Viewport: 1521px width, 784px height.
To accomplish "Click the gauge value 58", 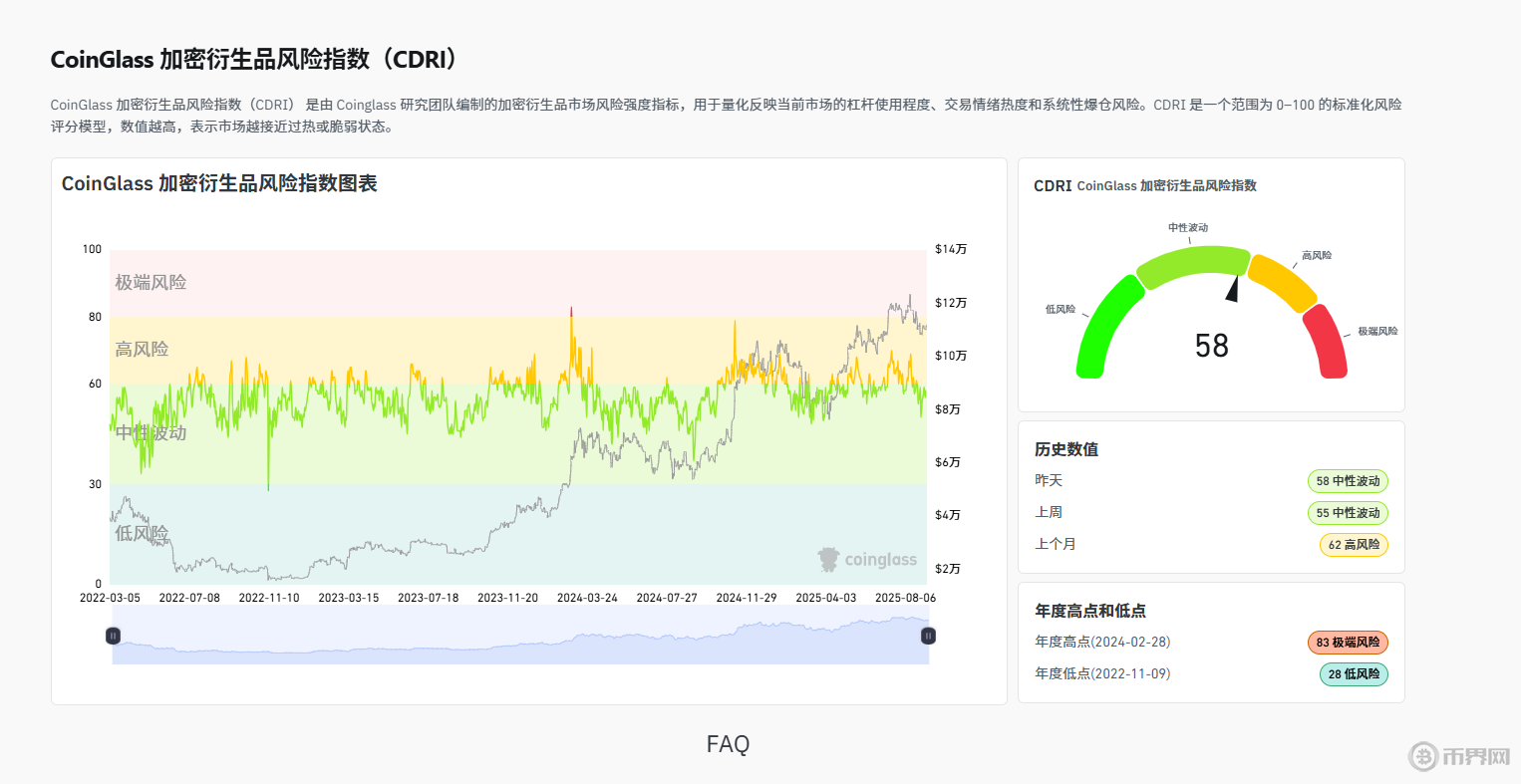I will click(1211, 346).
